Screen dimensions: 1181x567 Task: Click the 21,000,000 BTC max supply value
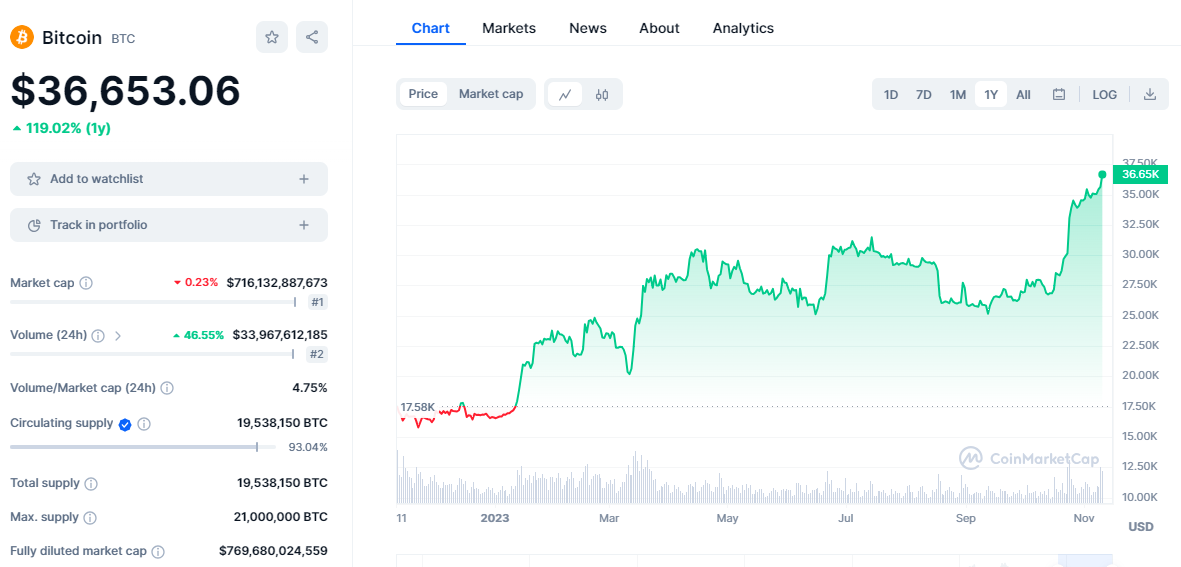[x=281, y=517]
